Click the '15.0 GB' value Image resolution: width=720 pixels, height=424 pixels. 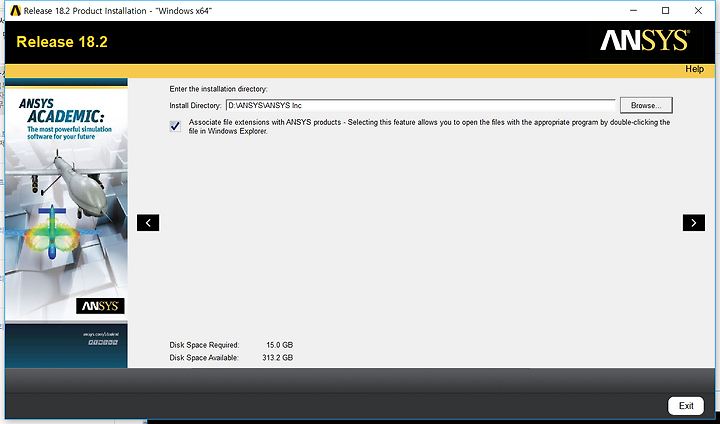[279, 345]
